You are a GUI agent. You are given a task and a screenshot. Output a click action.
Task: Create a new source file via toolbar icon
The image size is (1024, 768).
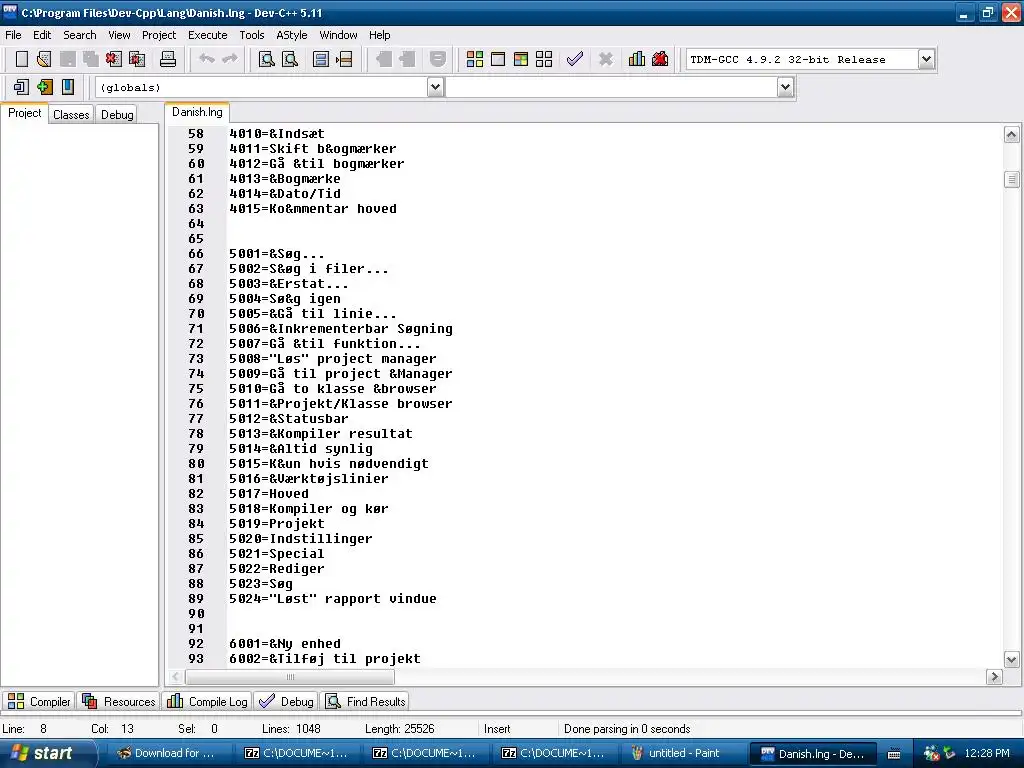[22, 59]
